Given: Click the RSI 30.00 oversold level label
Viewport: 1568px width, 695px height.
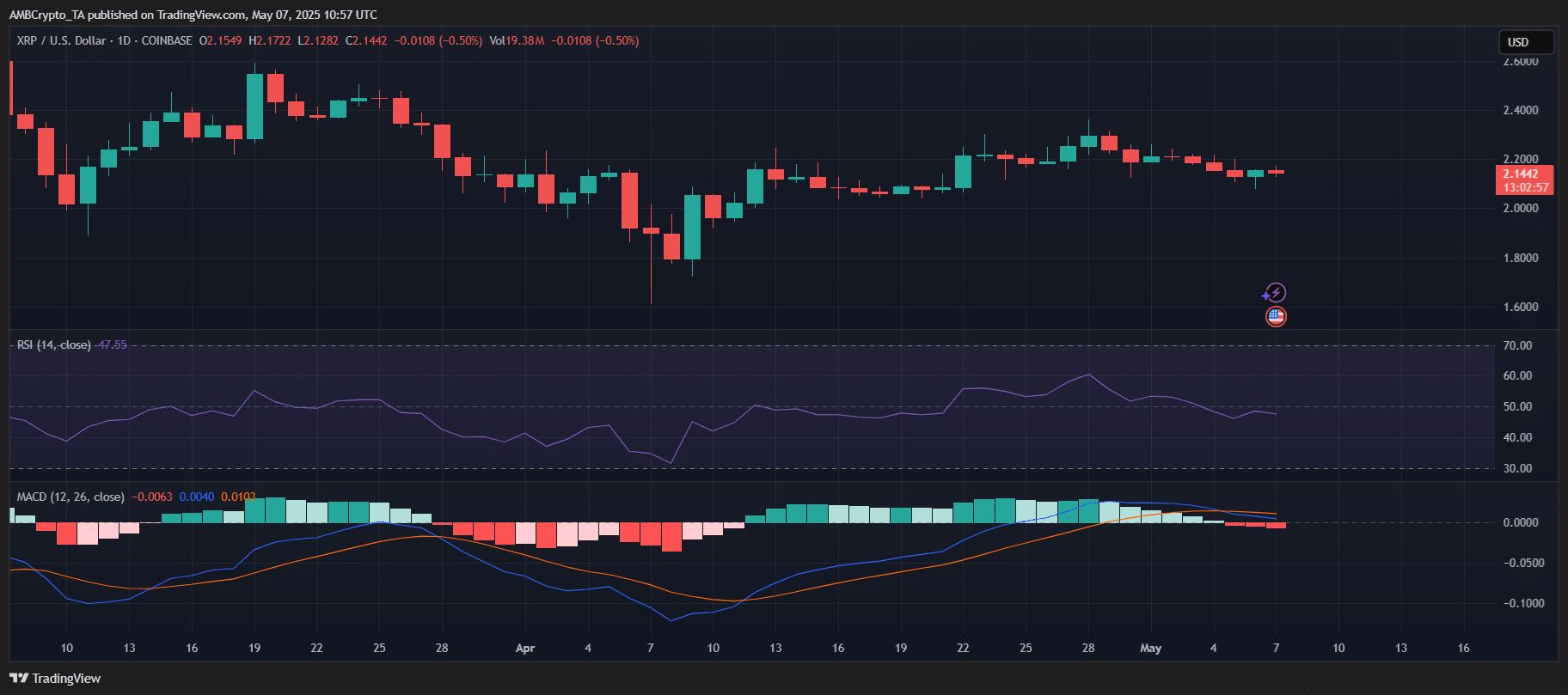Looking at the screenshot, I should click(1517, 468).
